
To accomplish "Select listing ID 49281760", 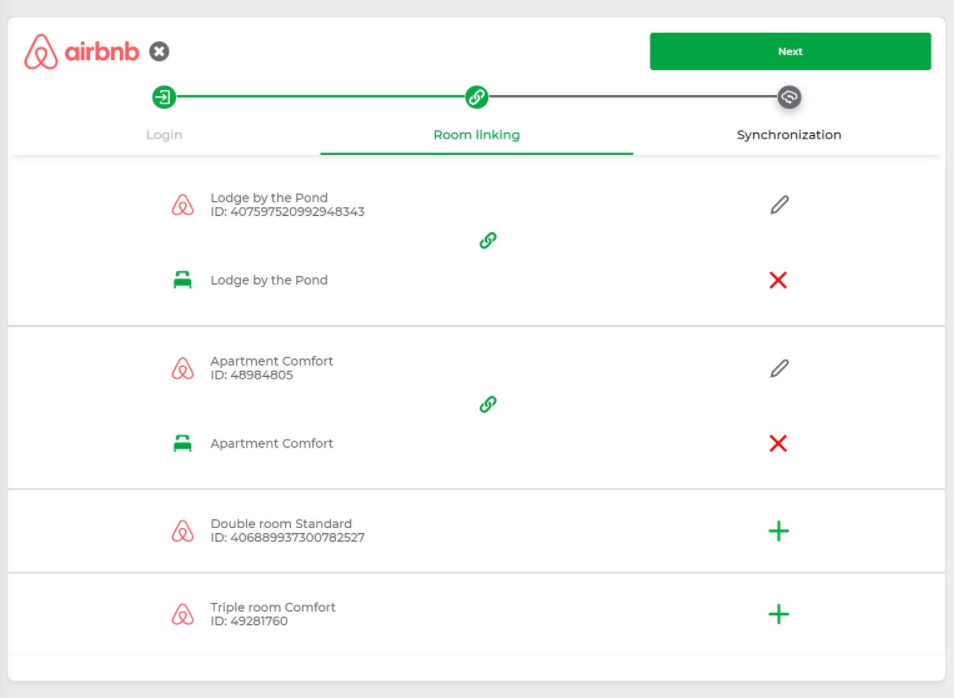I will tap(249, 621).
